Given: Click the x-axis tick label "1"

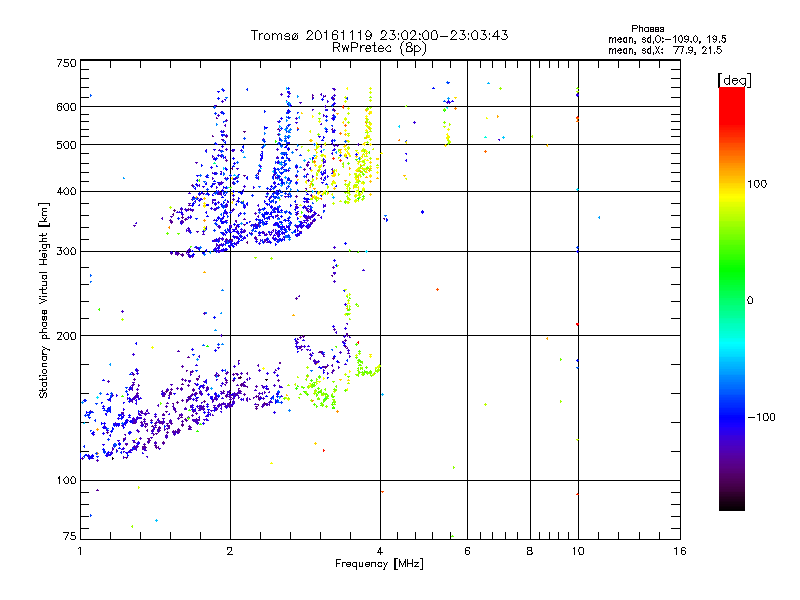Looking at the screenshot, I should [80, 551].
